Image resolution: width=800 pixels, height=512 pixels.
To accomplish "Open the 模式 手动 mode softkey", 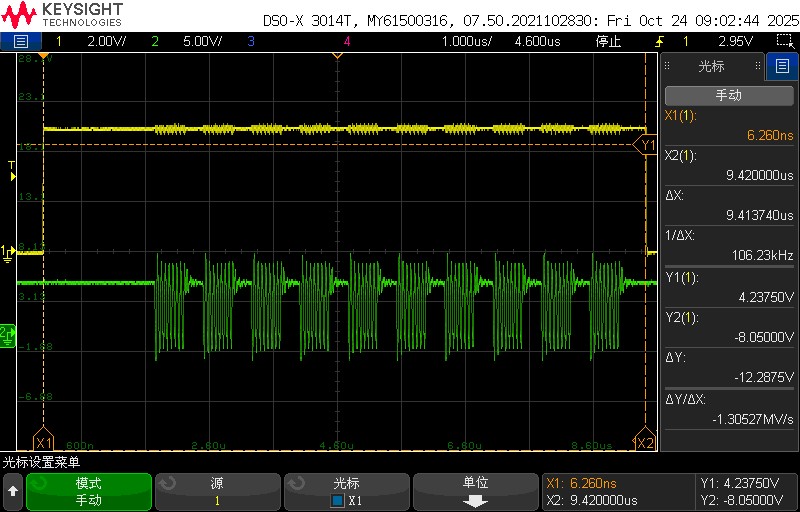I will (x=89, y=491).
